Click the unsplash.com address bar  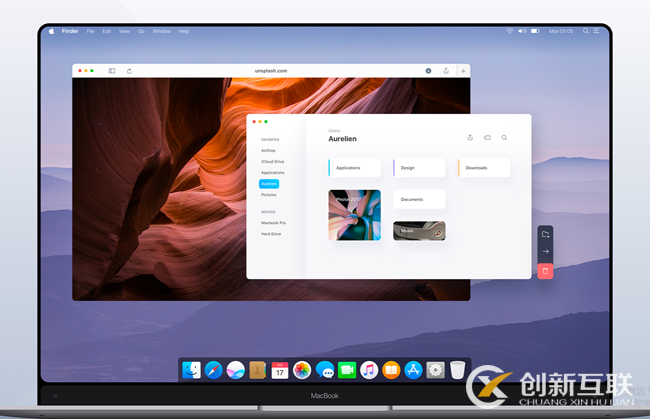click(270, 71)
